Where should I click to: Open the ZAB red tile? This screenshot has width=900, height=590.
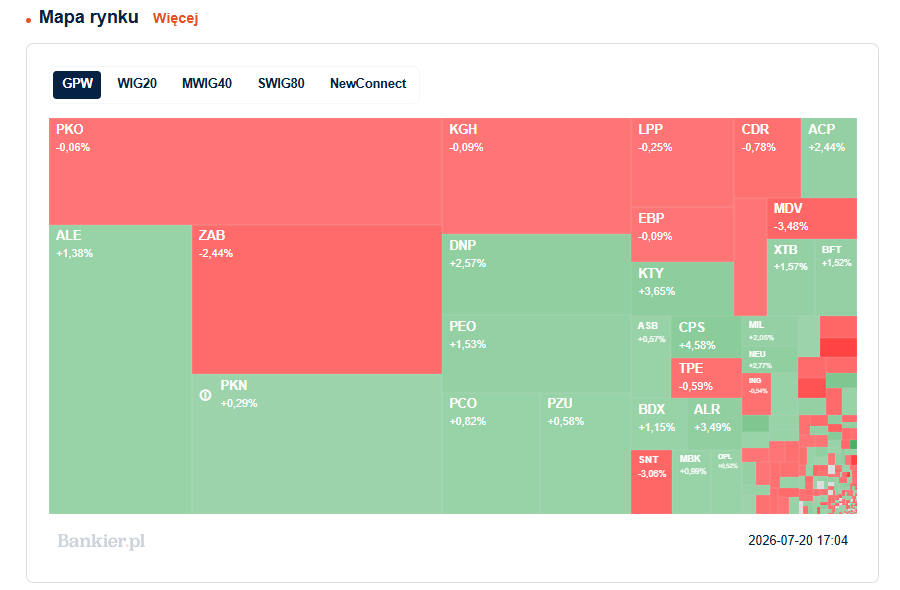point(317,299)
